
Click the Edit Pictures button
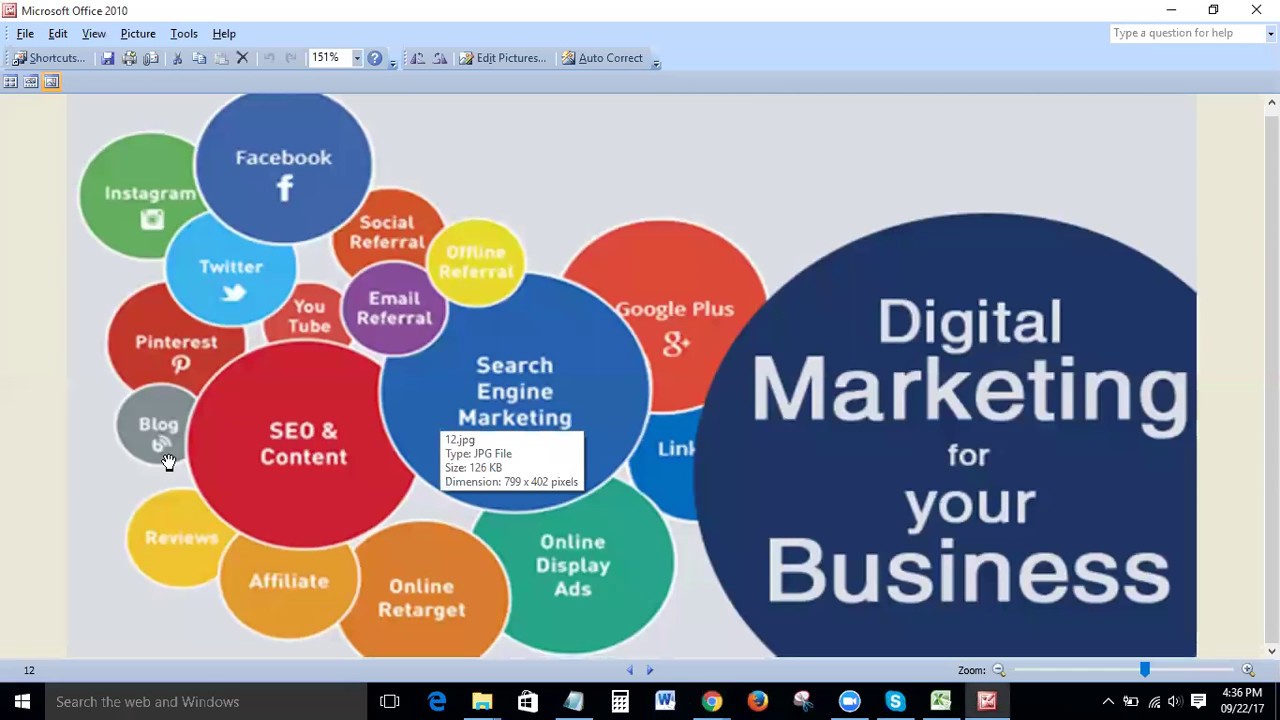pos(502,58)
